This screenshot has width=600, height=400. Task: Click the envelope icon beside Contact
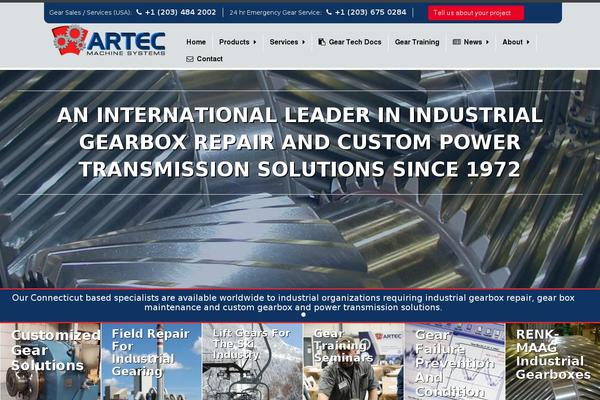(x=190, y=59)
